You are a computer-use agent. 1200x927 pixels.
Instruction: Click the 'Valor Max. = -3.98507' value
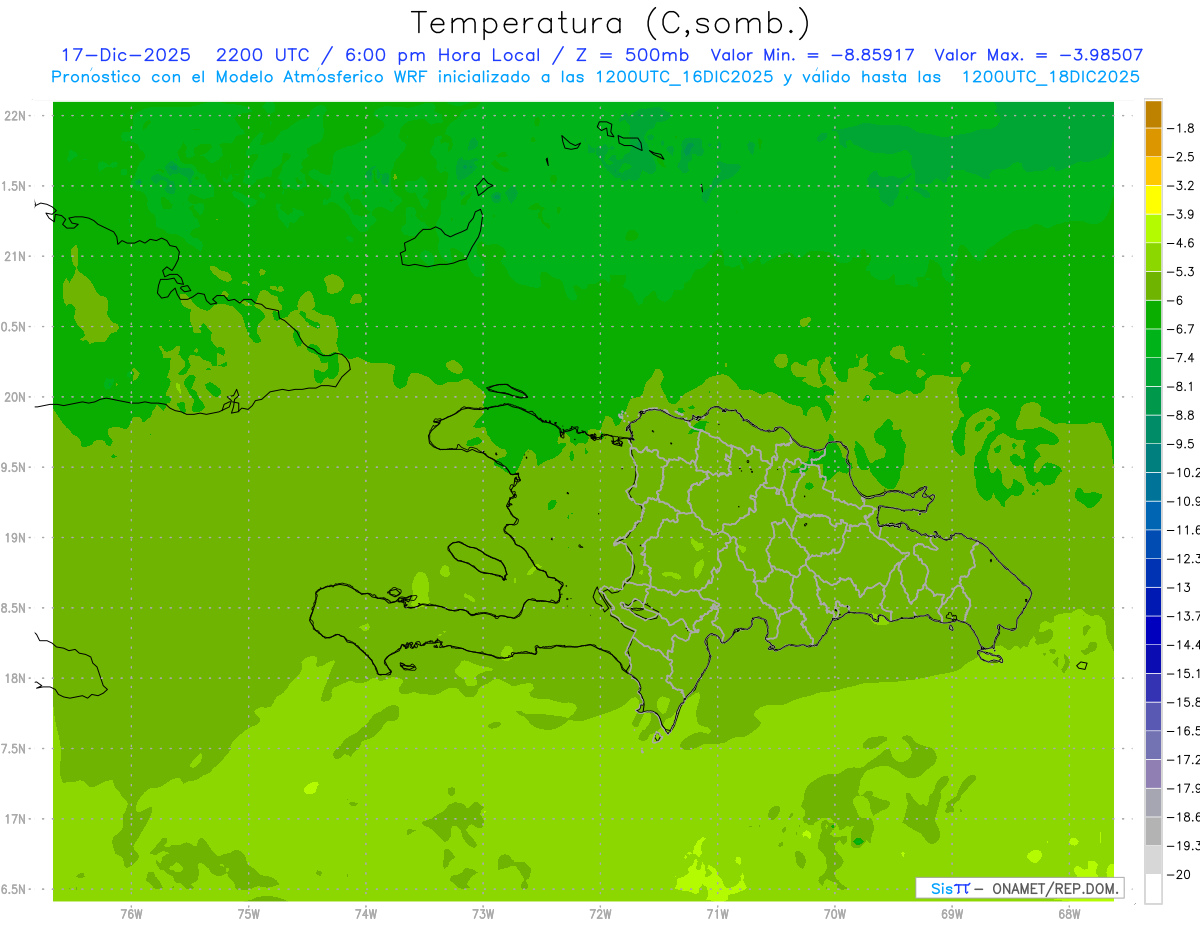[1039, 55]
